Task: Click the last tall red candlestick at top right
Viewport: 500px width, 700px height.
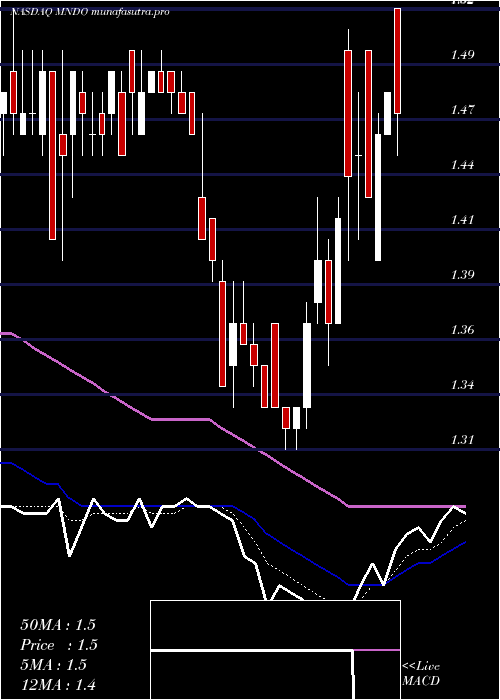Action: [397, 61]
